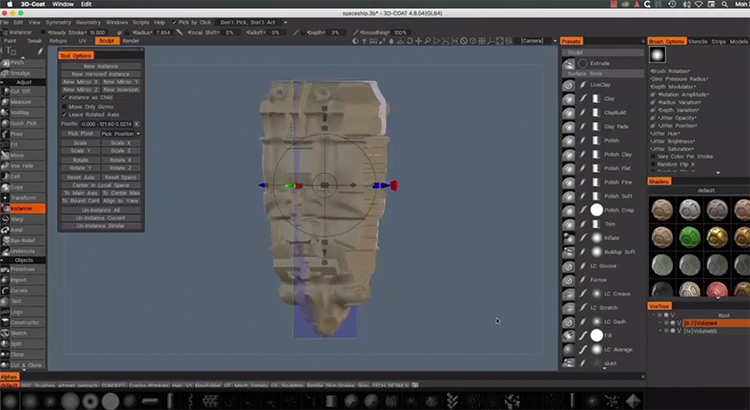Toggle Leave Rotated Axes checkbox

coord(65,115)
